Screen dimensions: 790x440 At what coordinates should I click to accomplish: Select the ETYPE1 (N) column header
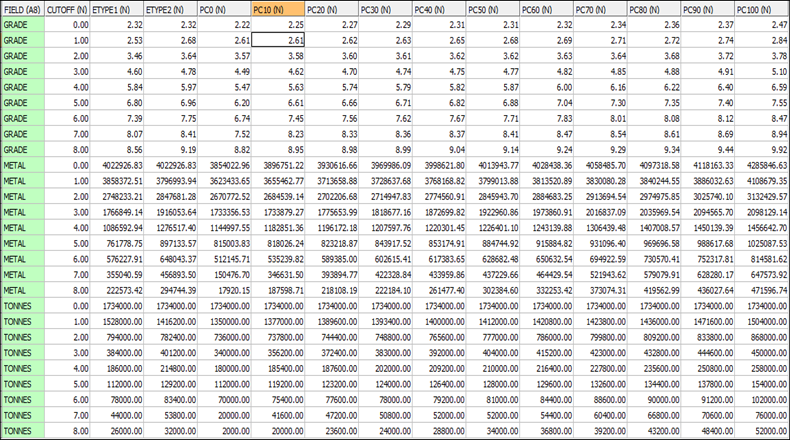click(116, 8)
